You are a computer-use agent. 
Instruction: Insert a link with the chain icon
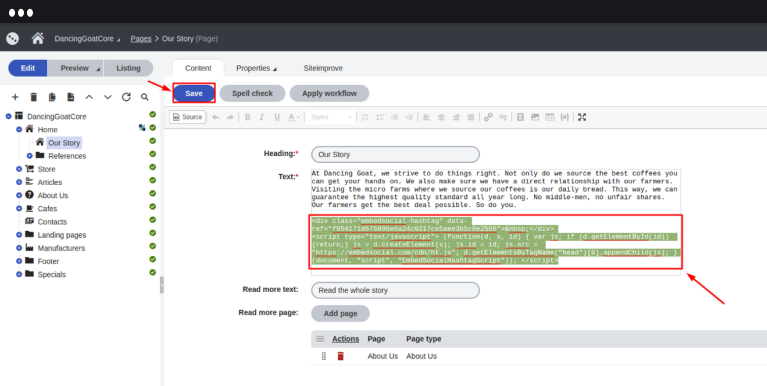pos(488,117)
